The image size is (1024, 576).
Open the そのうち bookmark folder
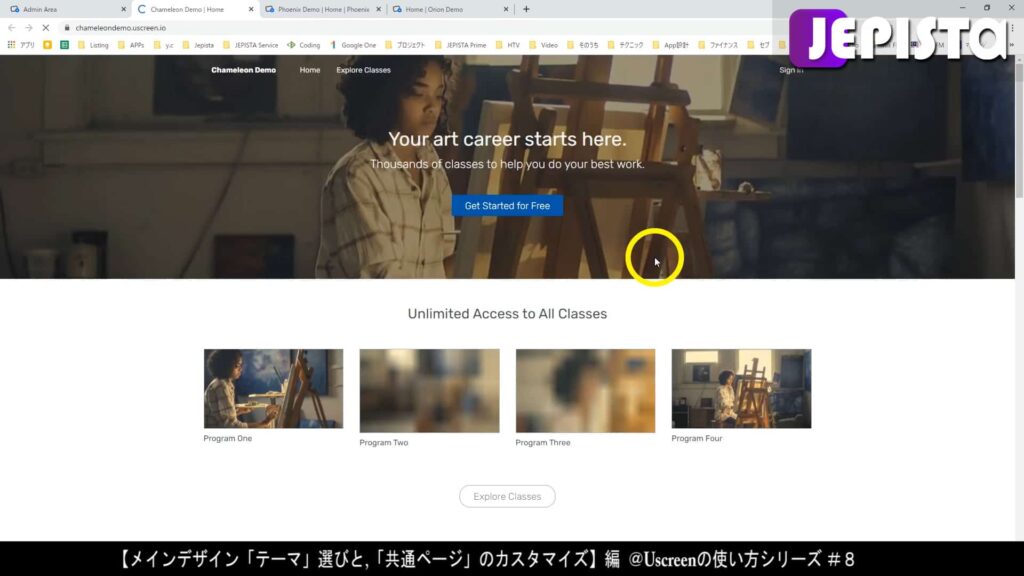pyautogui.click(x=583, y=45)
